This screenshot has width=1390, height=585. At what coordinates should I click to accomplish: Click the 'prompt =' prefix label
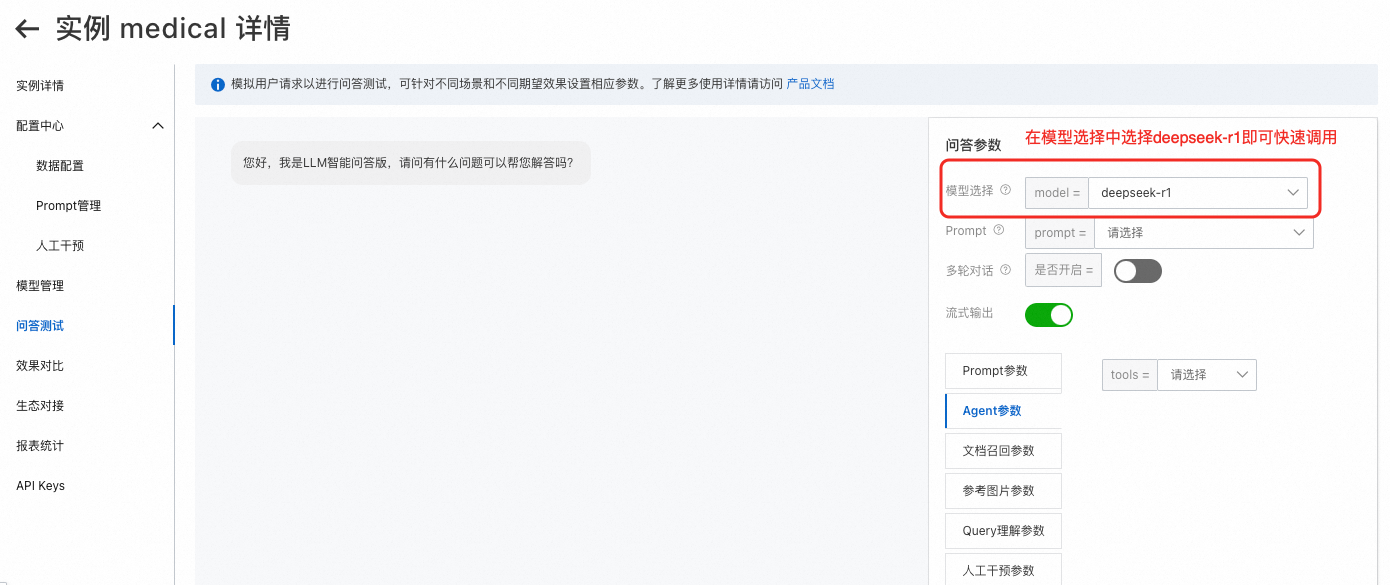point(1060,232)
